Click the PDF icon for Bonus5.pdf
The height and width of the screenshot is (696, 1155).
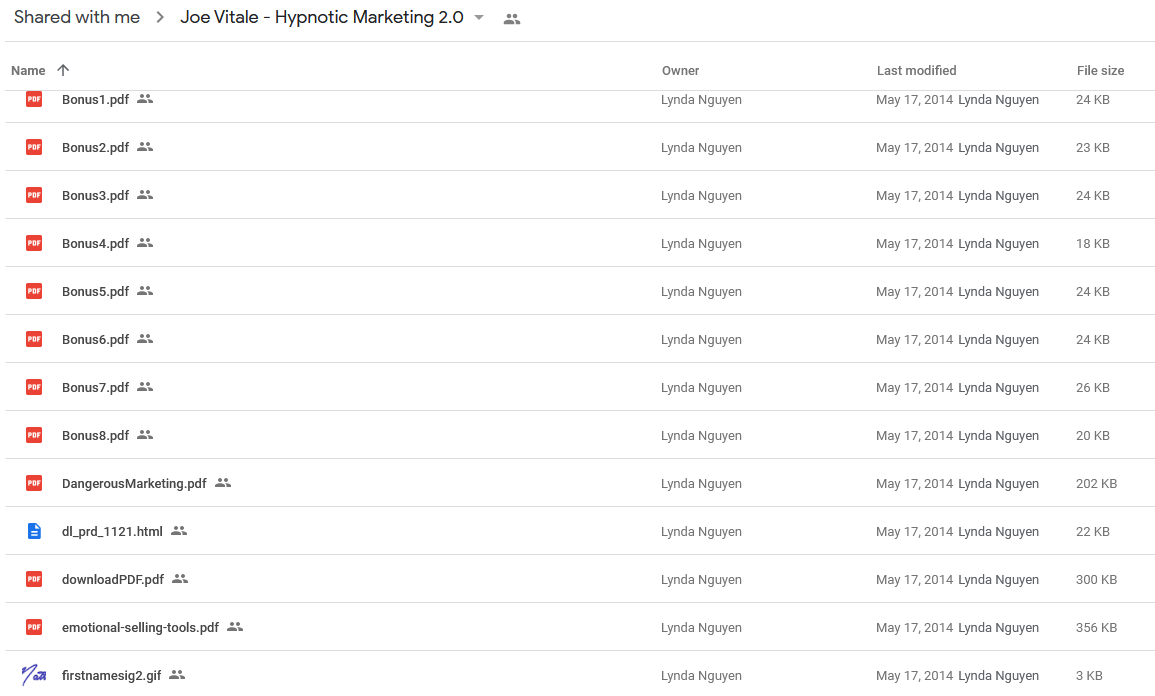[x=34, y=291]
